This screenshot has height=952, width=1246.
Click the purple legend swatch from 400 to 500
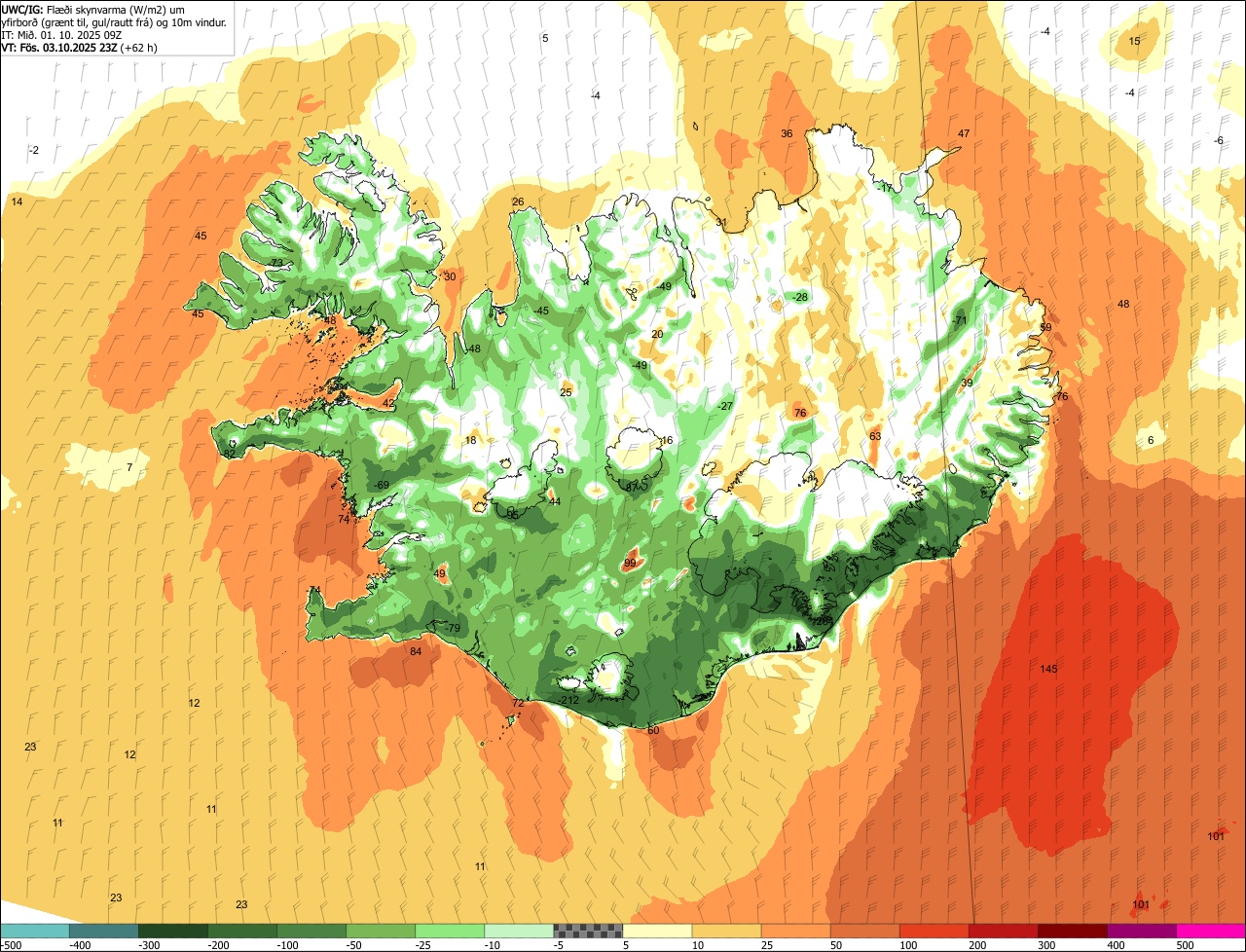[x=1142, y=931]
